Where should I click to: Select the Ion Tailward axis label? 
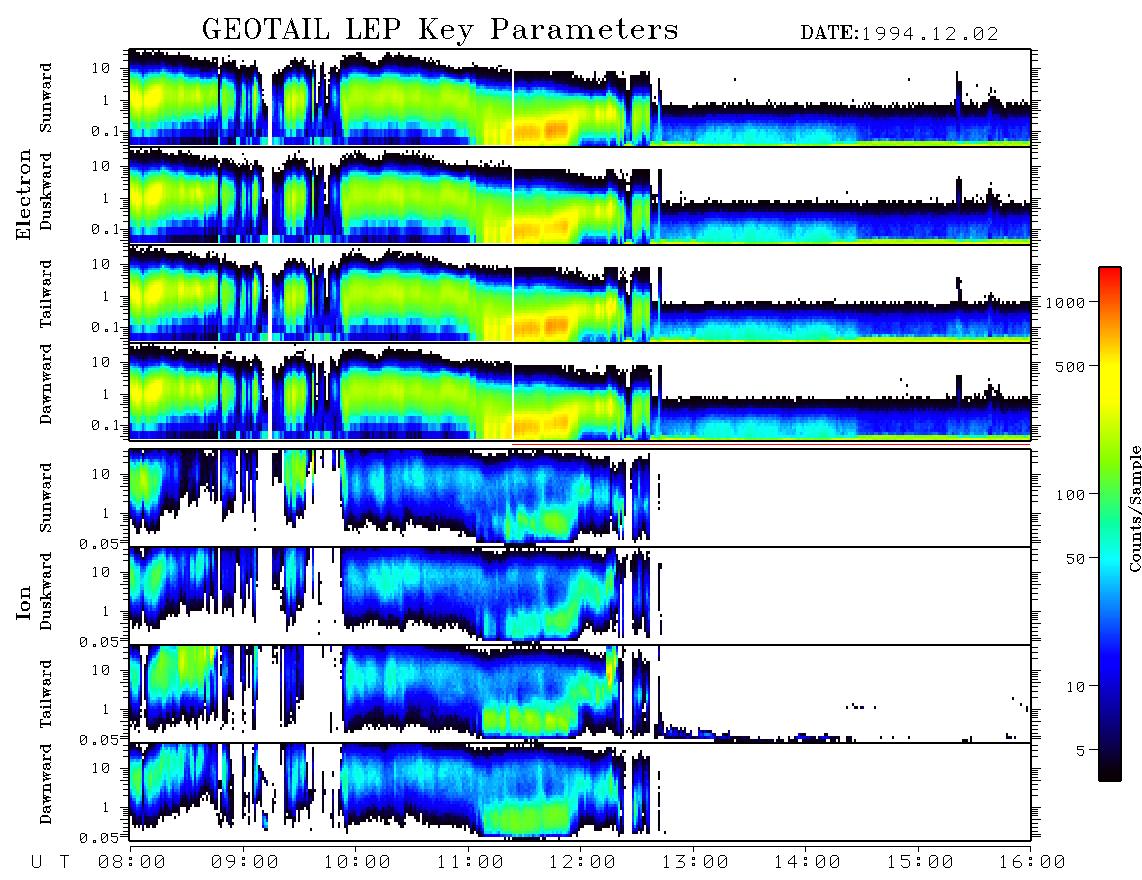click(x=46, y=694)
